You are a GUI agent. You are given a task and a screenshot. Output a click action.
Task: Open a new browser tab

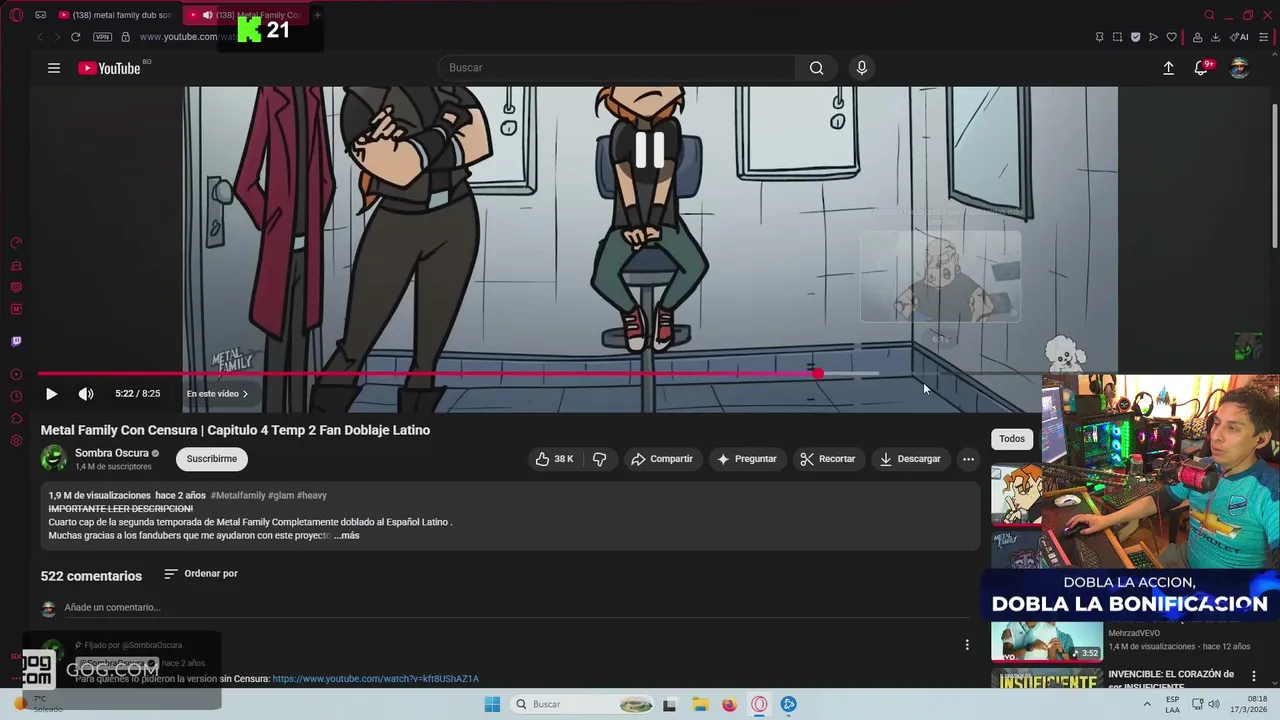pos(317,15)
